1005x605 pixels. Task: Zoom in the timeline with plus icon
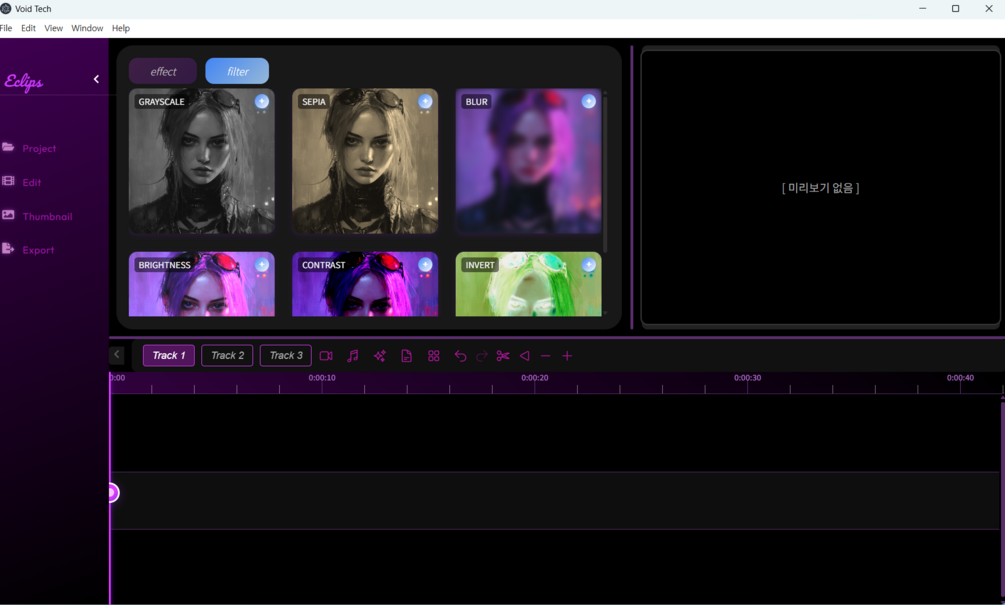[x=567, y=356]
